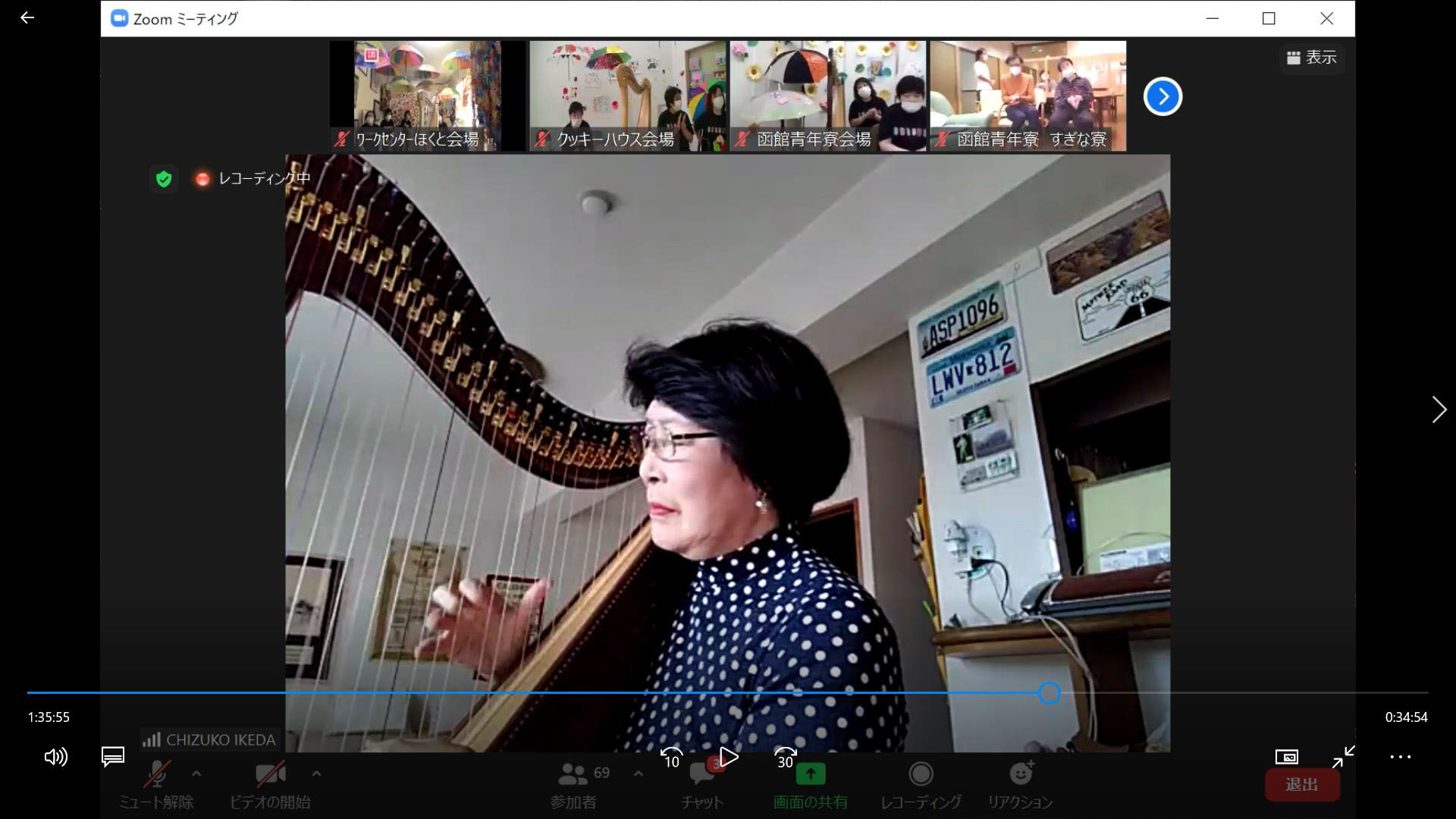Click the signal strength icon beside CHIZUKO IKEDA
The width and height of the screenshot is (1456, 819).
coord(152,739)
